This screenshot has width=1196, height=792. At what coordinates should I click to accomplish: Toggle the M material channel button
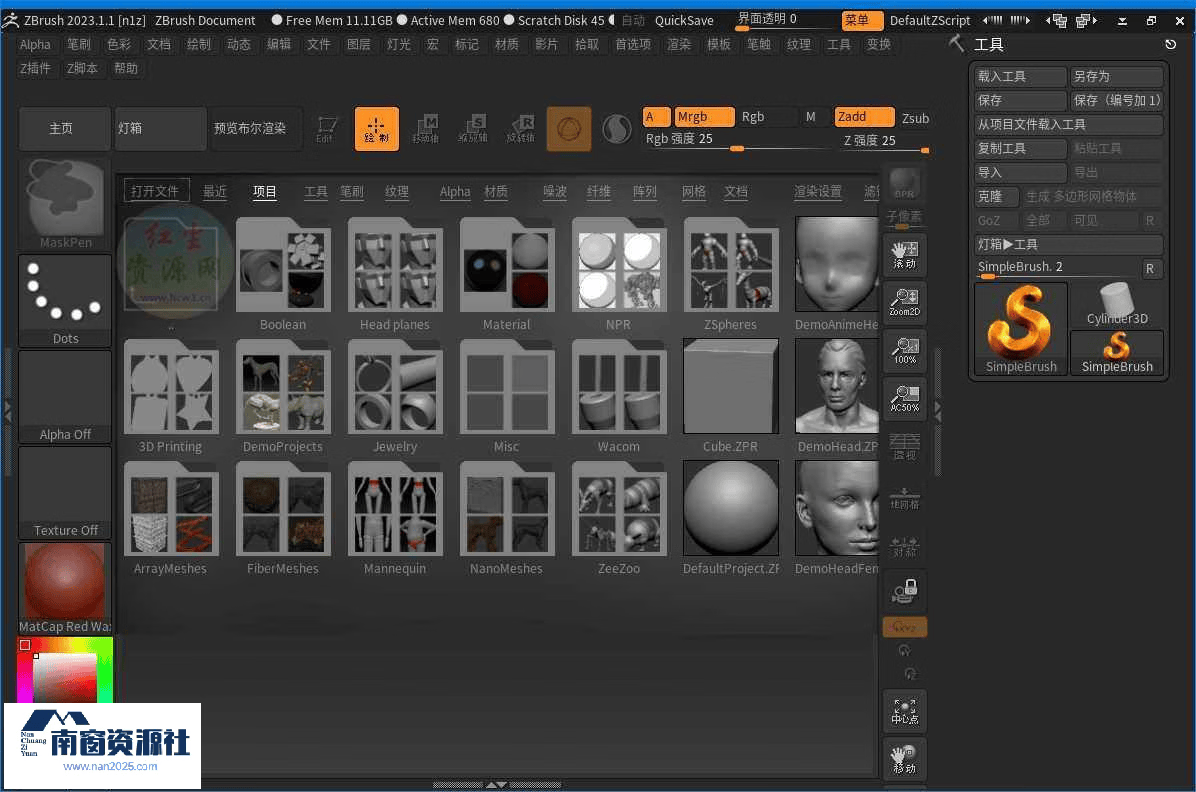tap(810, 117)
